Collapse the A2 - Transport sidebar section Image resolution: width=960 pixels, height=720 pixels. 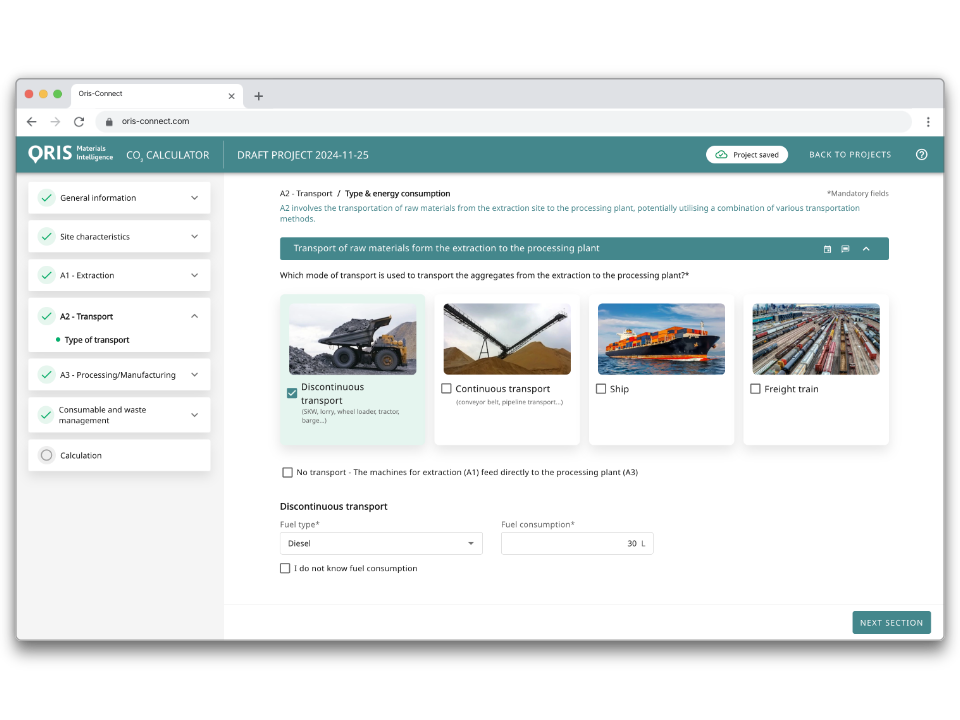(194, 315)
